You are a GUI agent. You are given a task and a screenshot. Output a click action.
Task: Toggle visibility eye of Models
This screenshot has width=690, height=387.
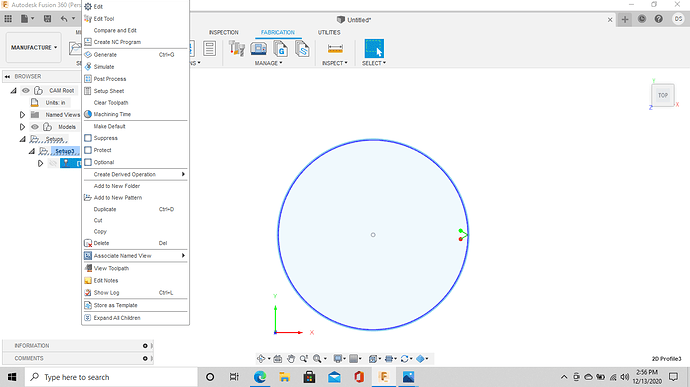(35, 127)
